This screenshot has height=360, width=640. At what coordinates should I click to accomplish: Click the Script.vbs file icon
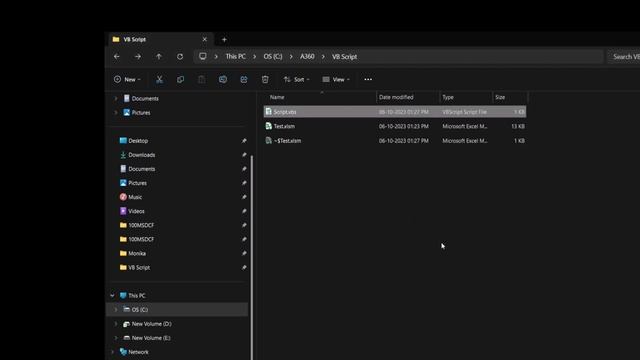click(x=268, y=111)
